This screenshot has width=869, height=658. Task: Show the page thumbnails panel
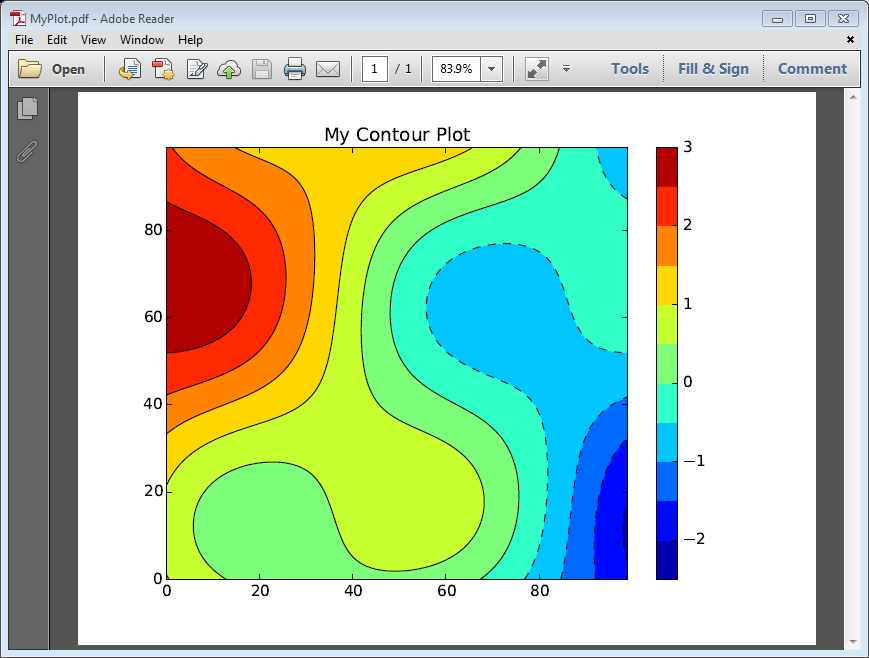(27, 108)
